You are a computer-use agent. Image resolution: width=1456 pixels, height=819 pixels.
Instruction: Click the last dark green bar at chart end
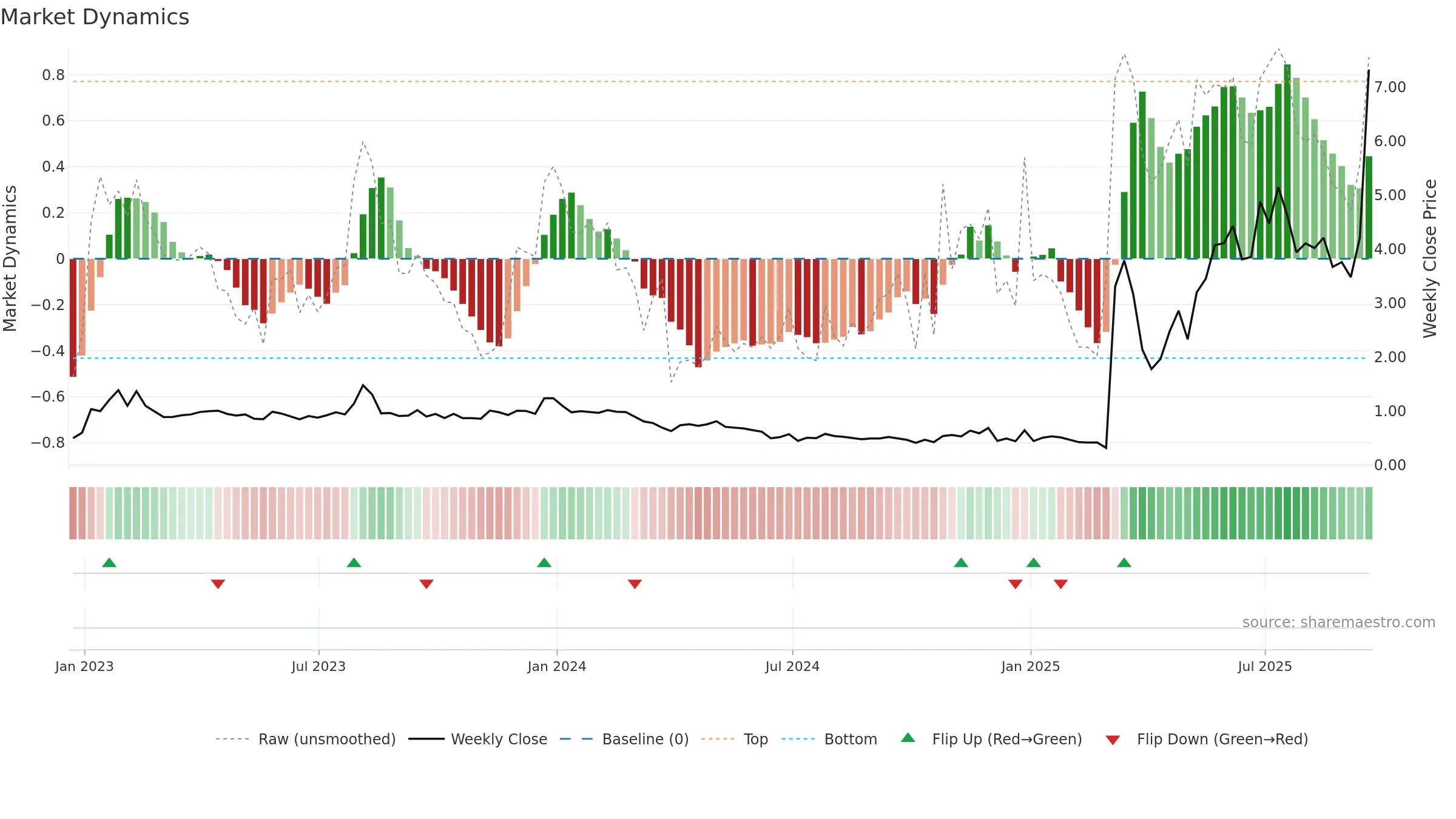click(x=1369, y=207)
